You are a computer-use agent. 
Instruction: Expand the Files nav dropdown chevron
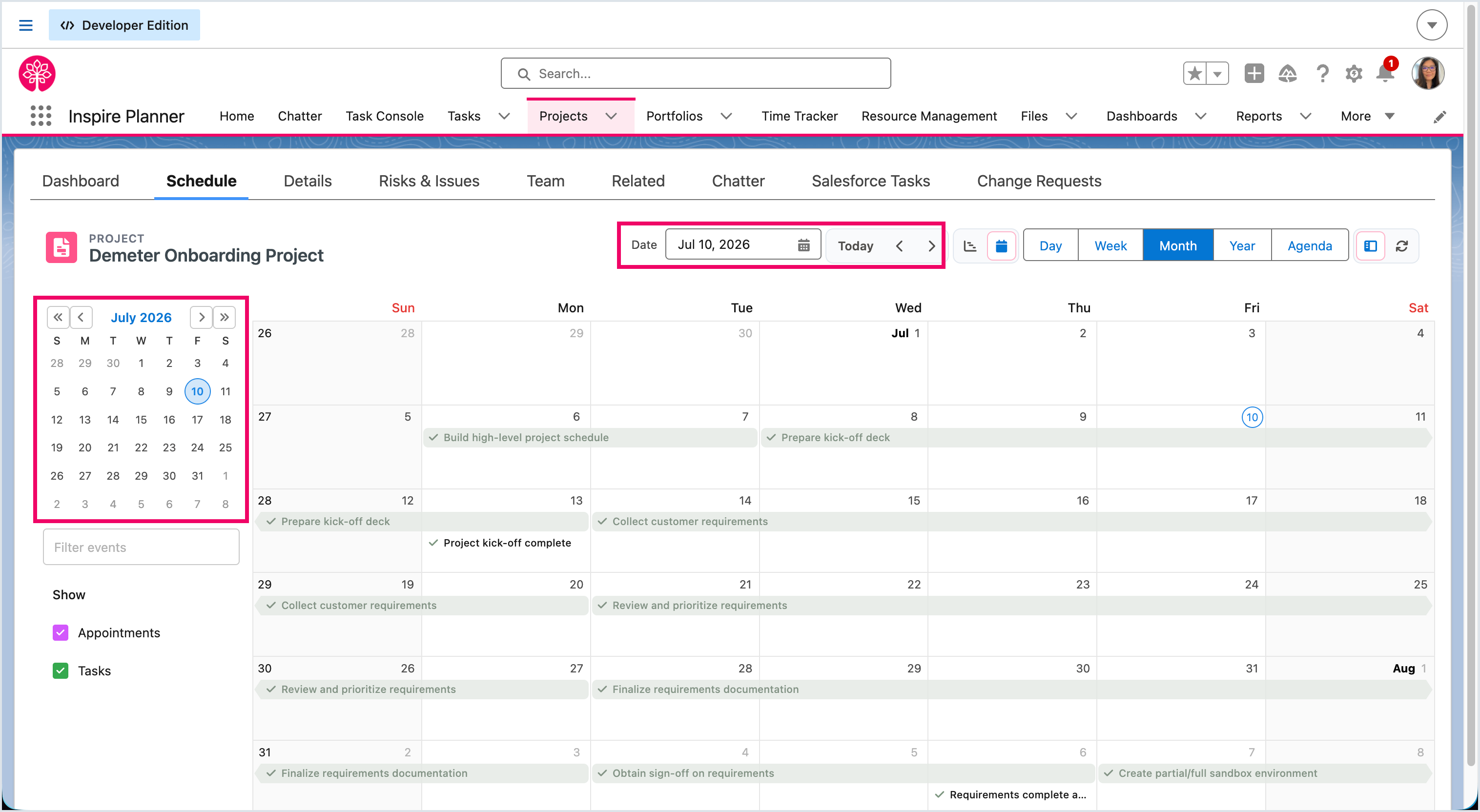pyautogui.click(x=1071, y=116)
